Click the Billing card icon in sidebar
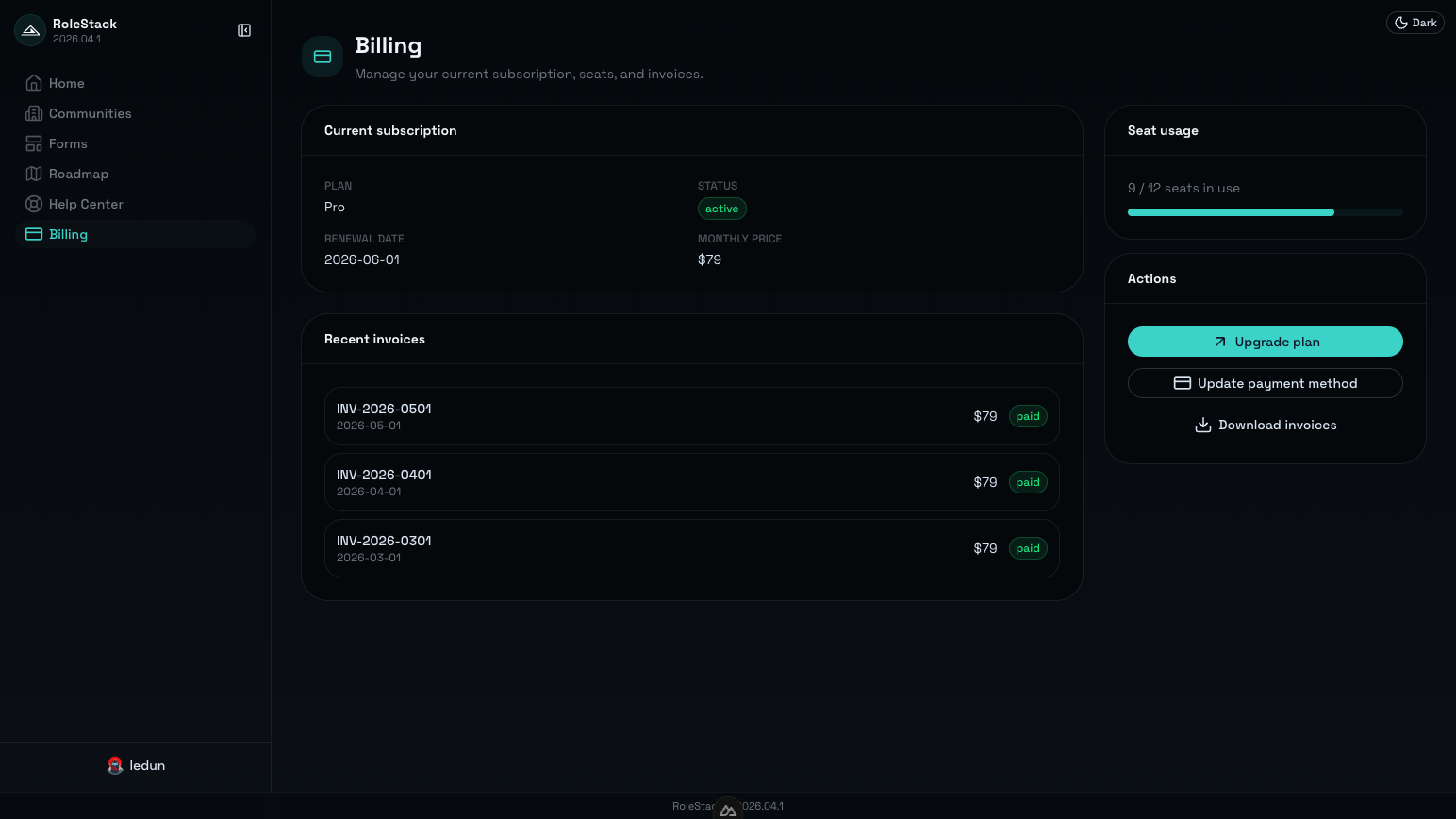This screenshot has height=819, width=1456. tap(34, 234)
